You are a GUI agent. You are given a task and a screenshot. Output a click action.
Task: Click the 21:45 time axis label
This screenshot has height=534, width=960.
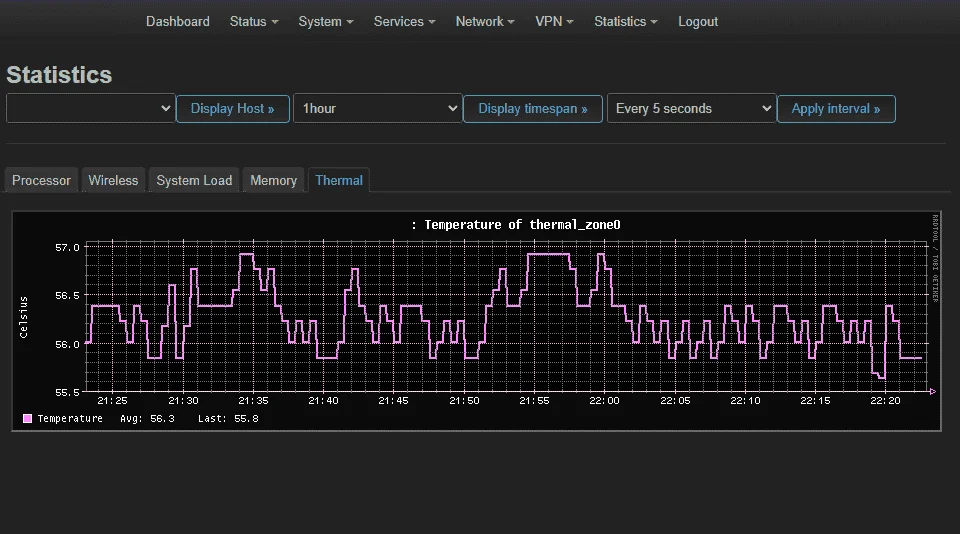[393, 400]
